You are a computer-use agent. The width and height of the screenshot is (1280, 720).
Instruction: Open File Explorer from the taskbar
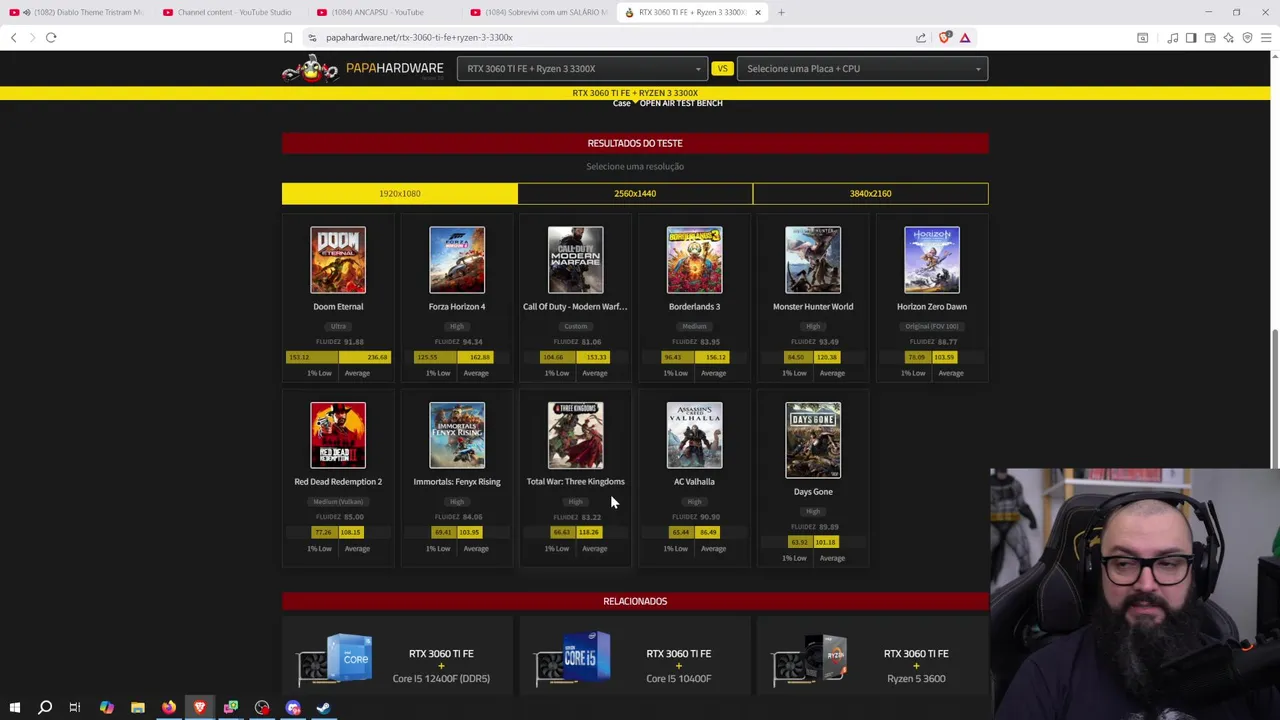pos(138,707)
